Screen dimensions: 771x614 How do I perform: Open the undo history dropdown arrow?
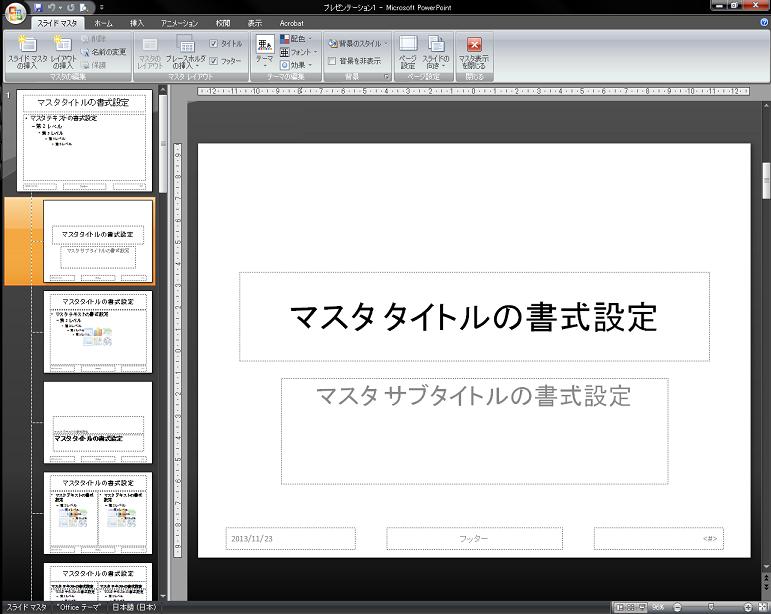(x=60, y=7)
